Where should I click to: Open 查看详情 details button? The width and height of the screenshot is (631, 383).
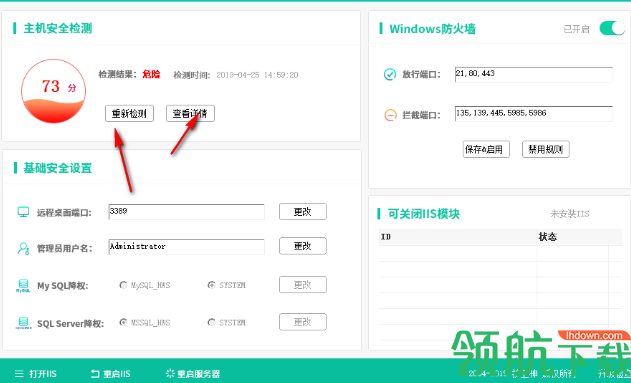coord(190,113)
